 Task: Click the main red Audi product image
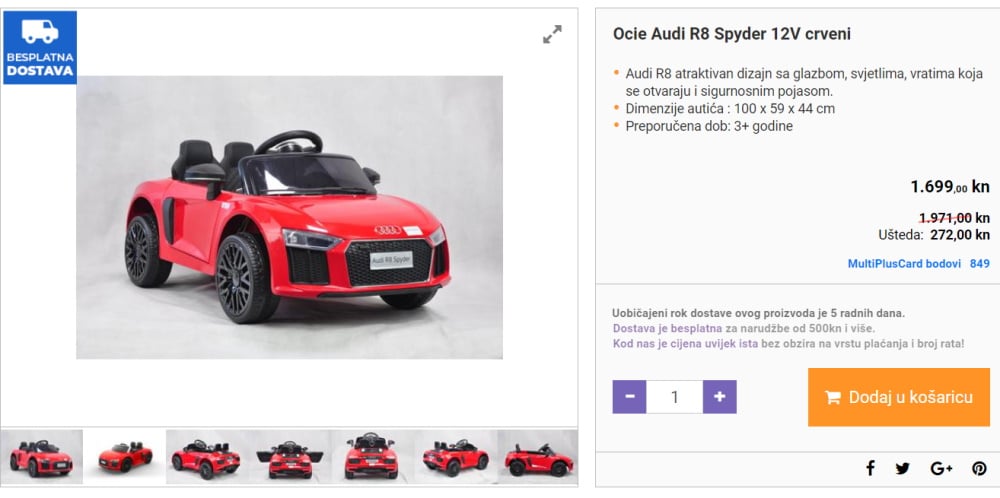point(289,217)
